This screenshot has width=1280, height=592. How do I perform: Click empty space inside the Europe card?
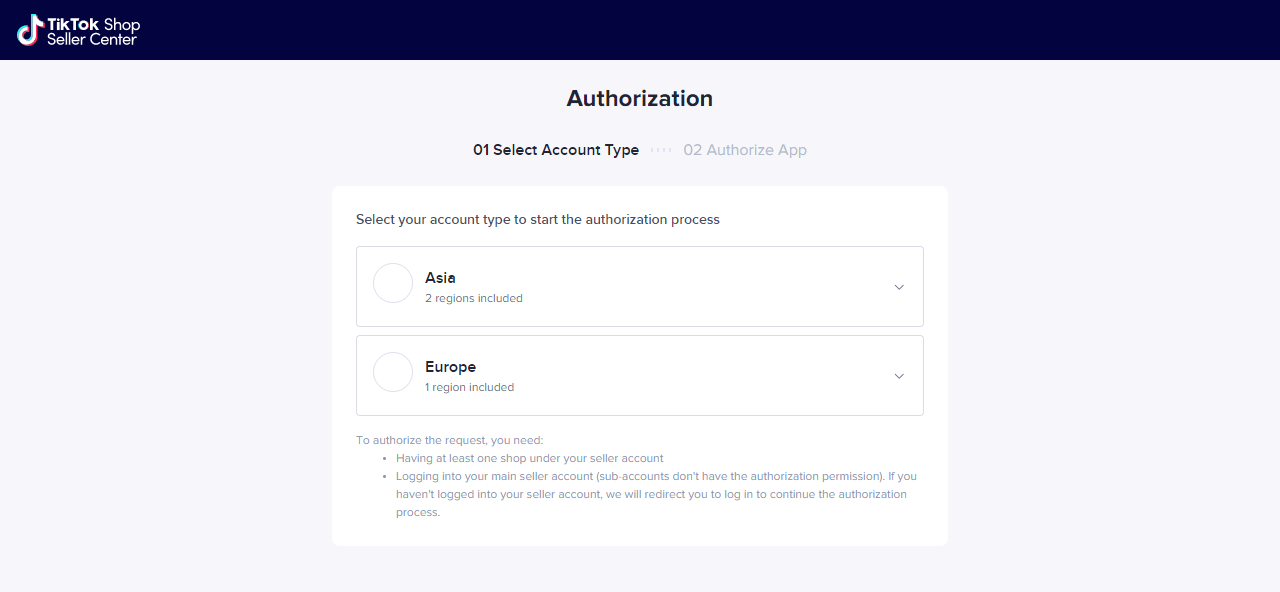click(700, 376)
